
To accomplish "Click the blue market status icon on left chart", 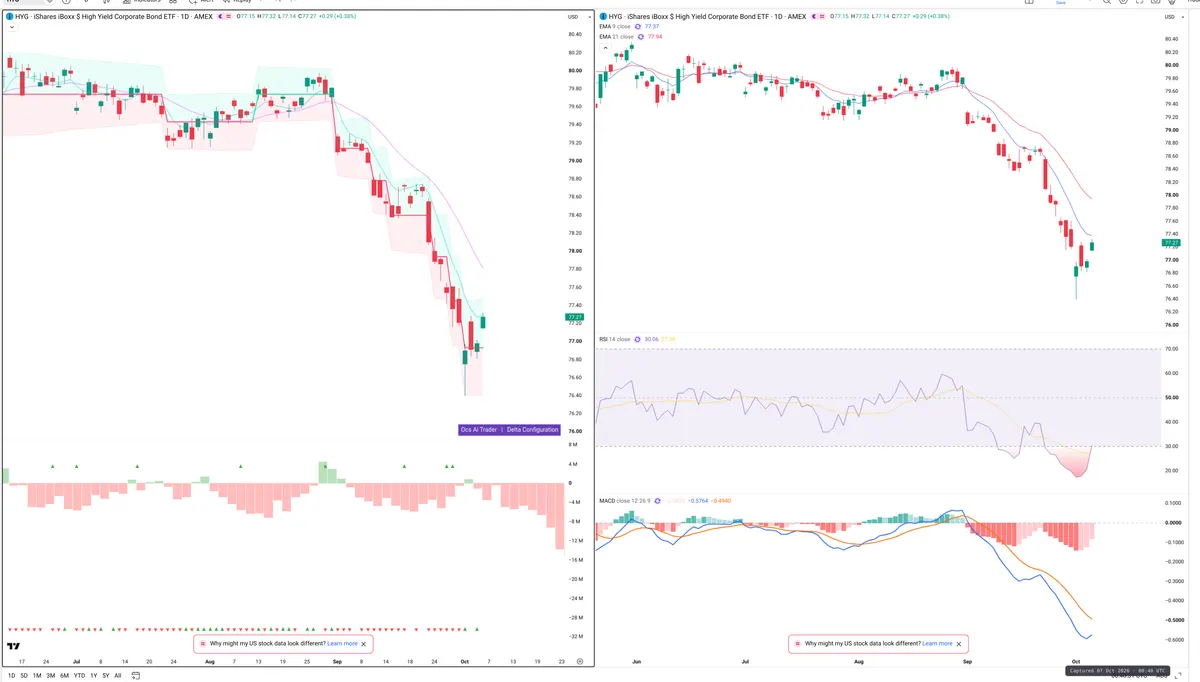I will [x=9, y=17].
